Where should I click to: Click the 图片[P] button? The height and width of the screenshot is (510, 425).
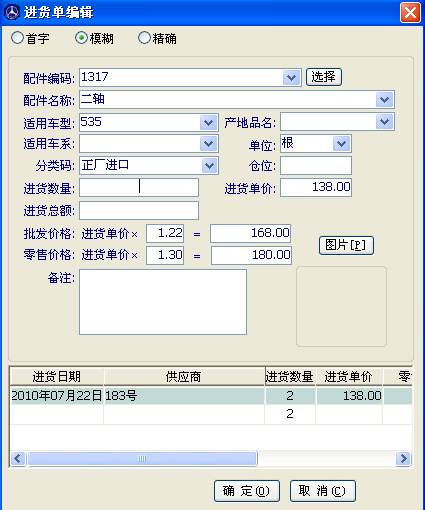(346, 246)
